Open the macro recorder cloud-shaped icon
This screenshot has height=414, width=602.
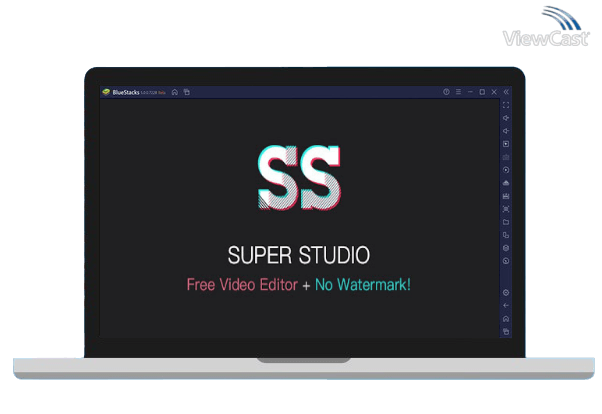tap(506, 183)
